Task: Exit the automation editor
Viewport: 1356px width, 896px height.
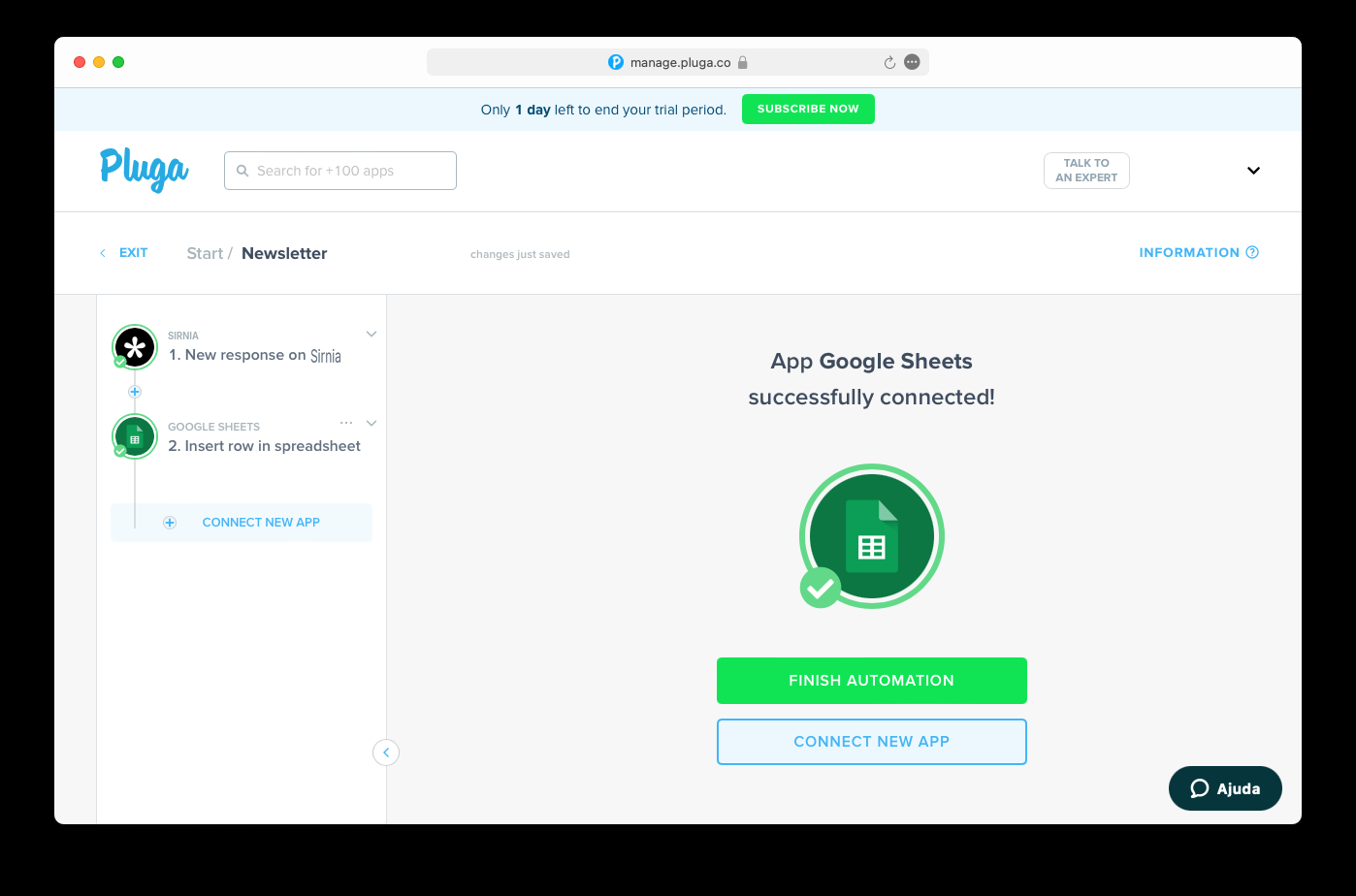Action: (124, 253)
